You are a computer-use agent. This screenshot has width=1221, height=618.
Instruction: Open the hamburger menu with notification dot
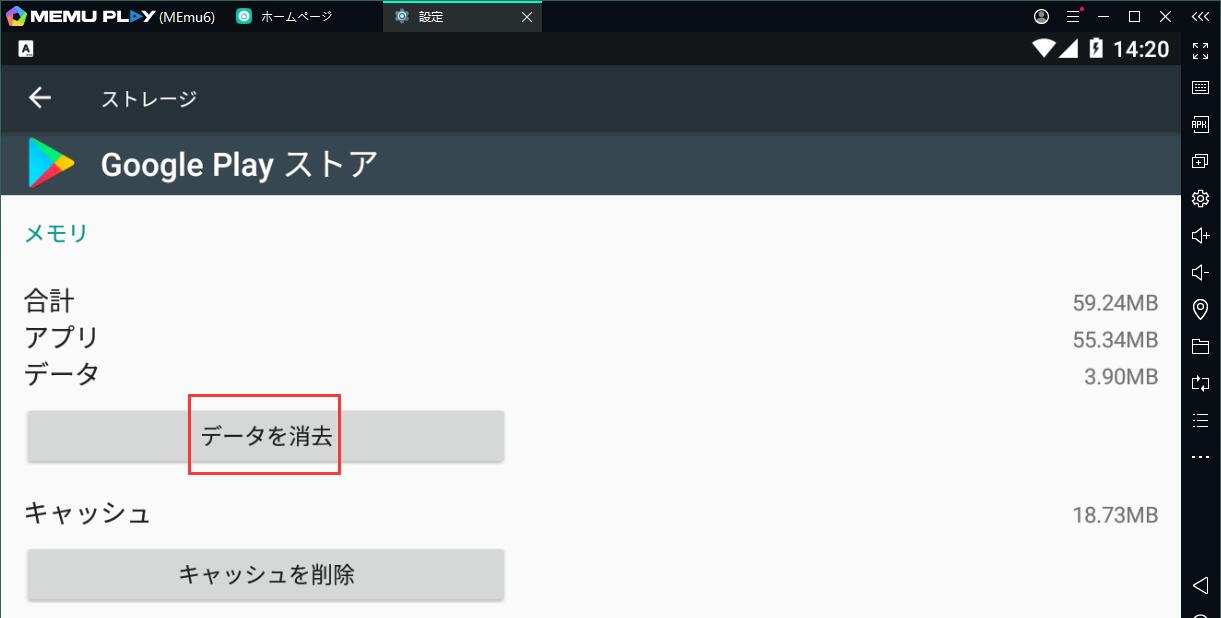tap(1073, 16)
